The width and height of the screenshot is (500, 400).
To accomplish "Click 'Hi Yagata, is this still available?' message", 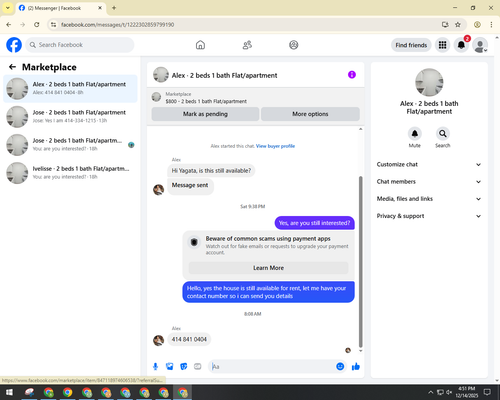I will coord(211,171).
